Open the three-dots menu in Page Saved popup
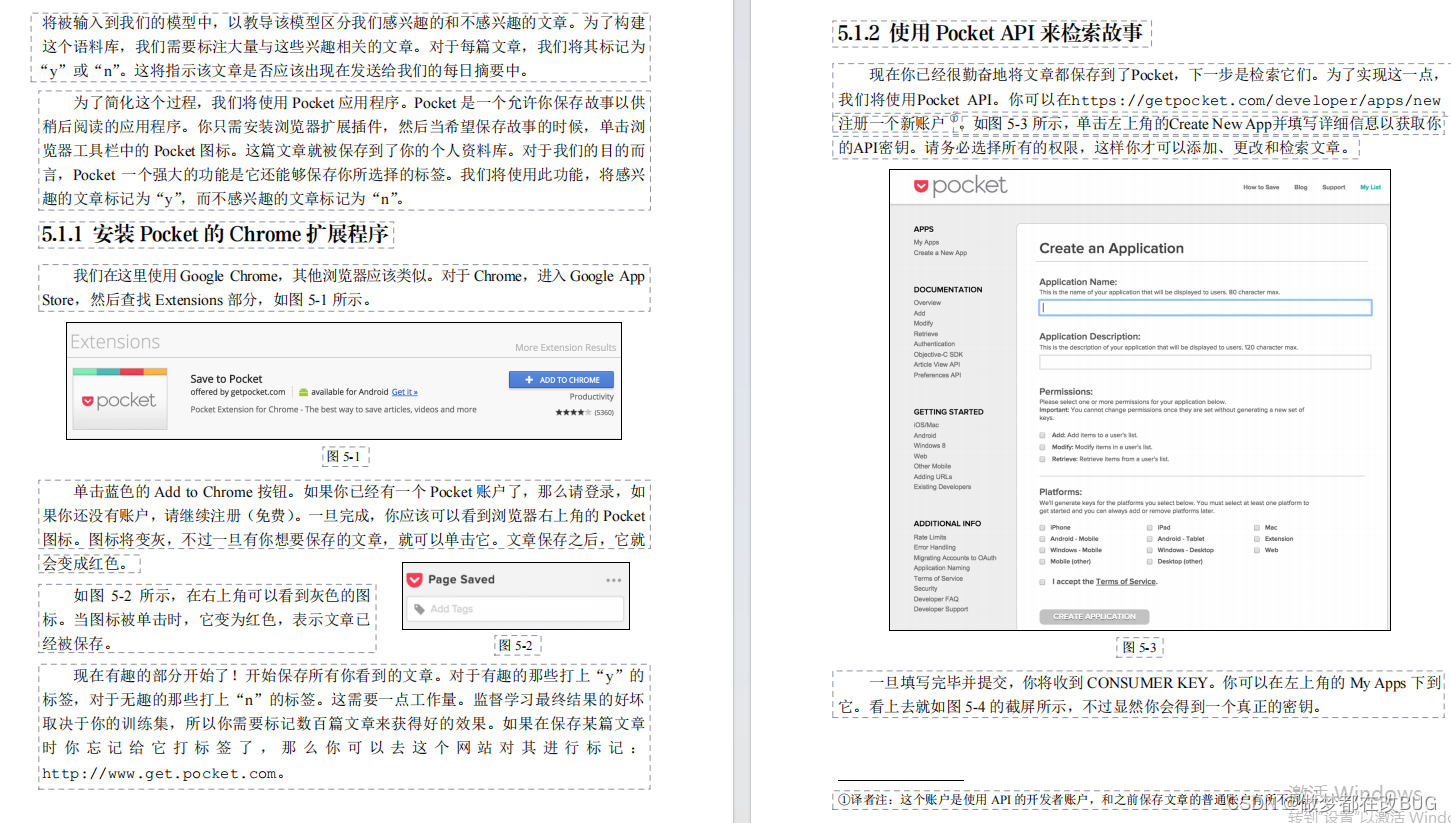1451x823 pixels. pyautogui.click(x=613, y=580)
